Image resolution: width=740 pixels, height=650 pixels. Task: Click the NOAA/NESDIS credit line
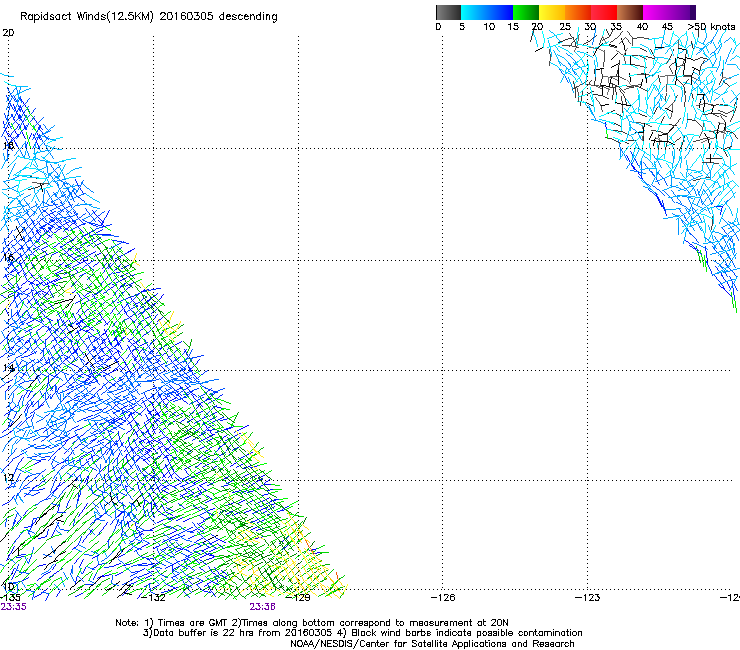pos(432,644)
